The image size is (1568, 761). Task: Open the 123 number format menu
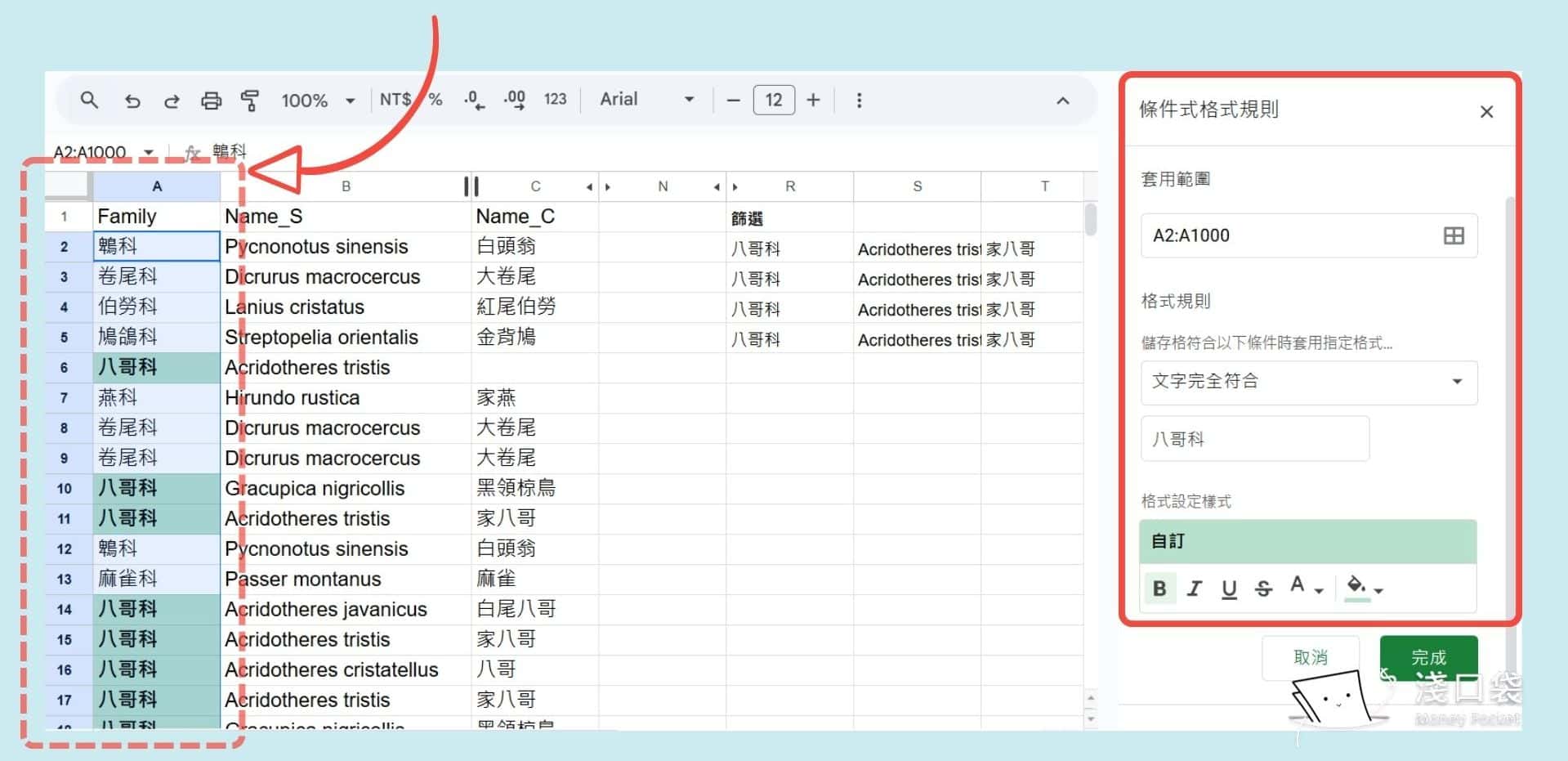pos(555,100)
